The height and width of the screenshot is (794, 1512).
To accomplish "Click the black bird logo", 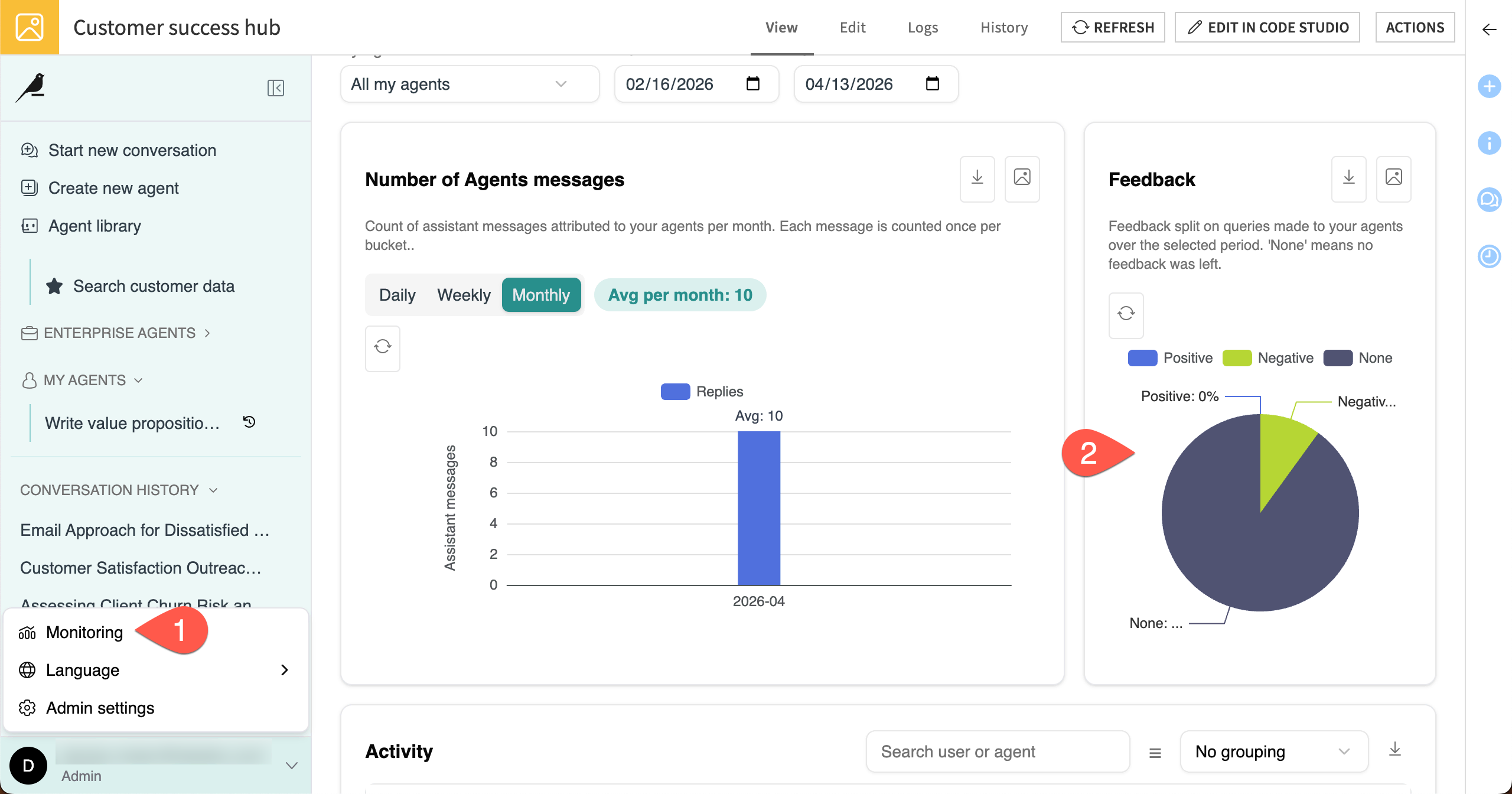I will [31, 88].
